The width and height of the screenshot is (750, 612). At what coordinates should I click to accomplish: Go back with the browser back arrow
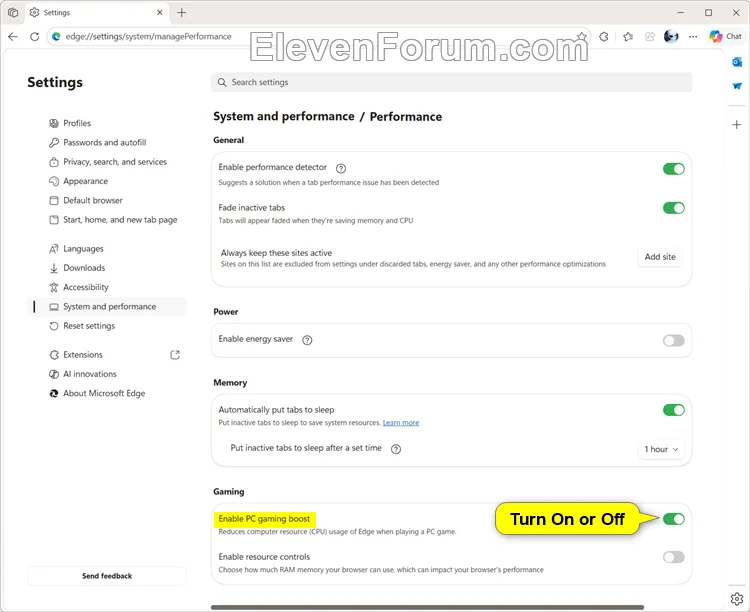pyautogui.click(x=13, y=36)
